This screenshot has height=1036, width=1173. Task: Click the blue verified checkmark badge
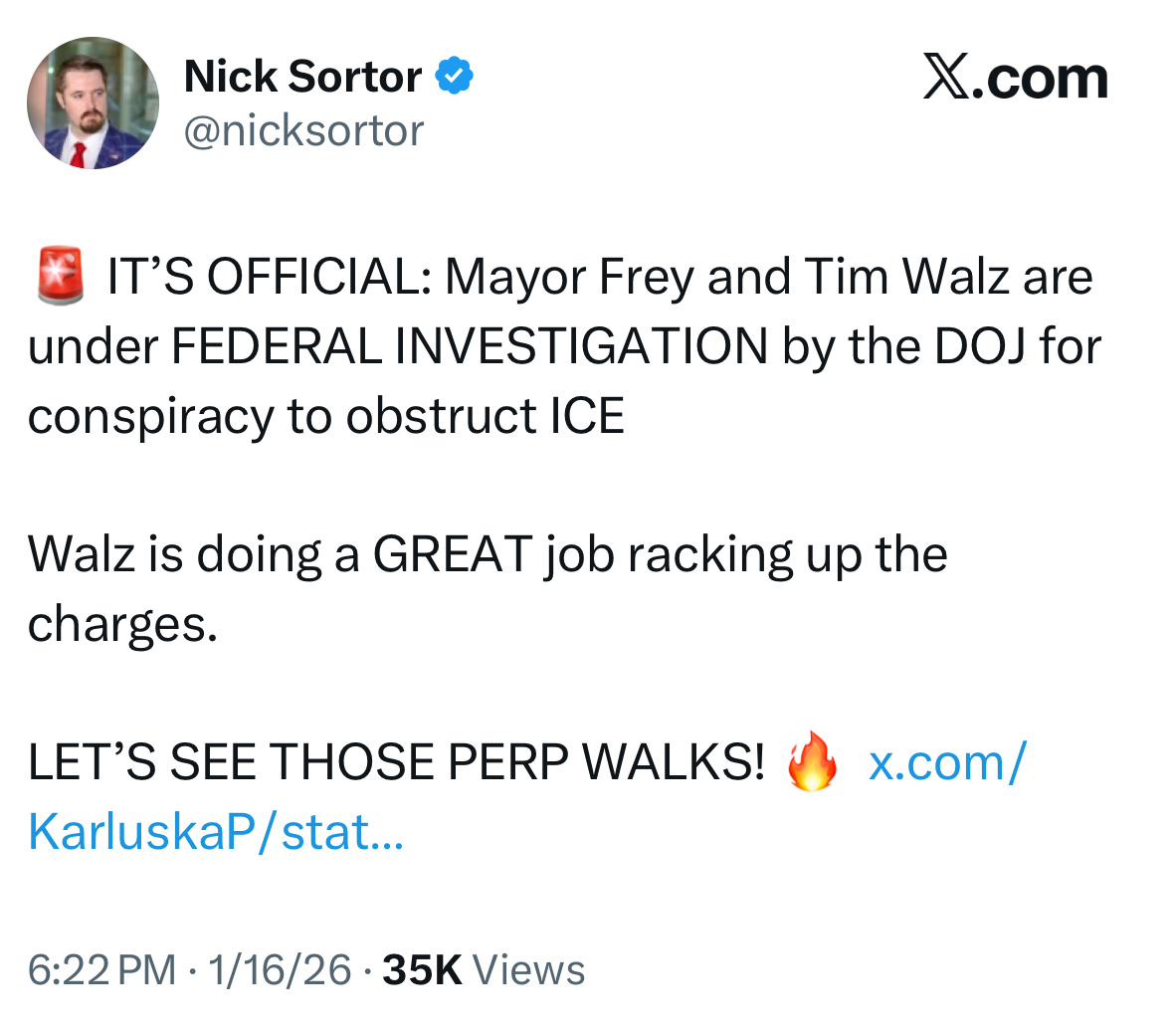(x=455, y=77)
